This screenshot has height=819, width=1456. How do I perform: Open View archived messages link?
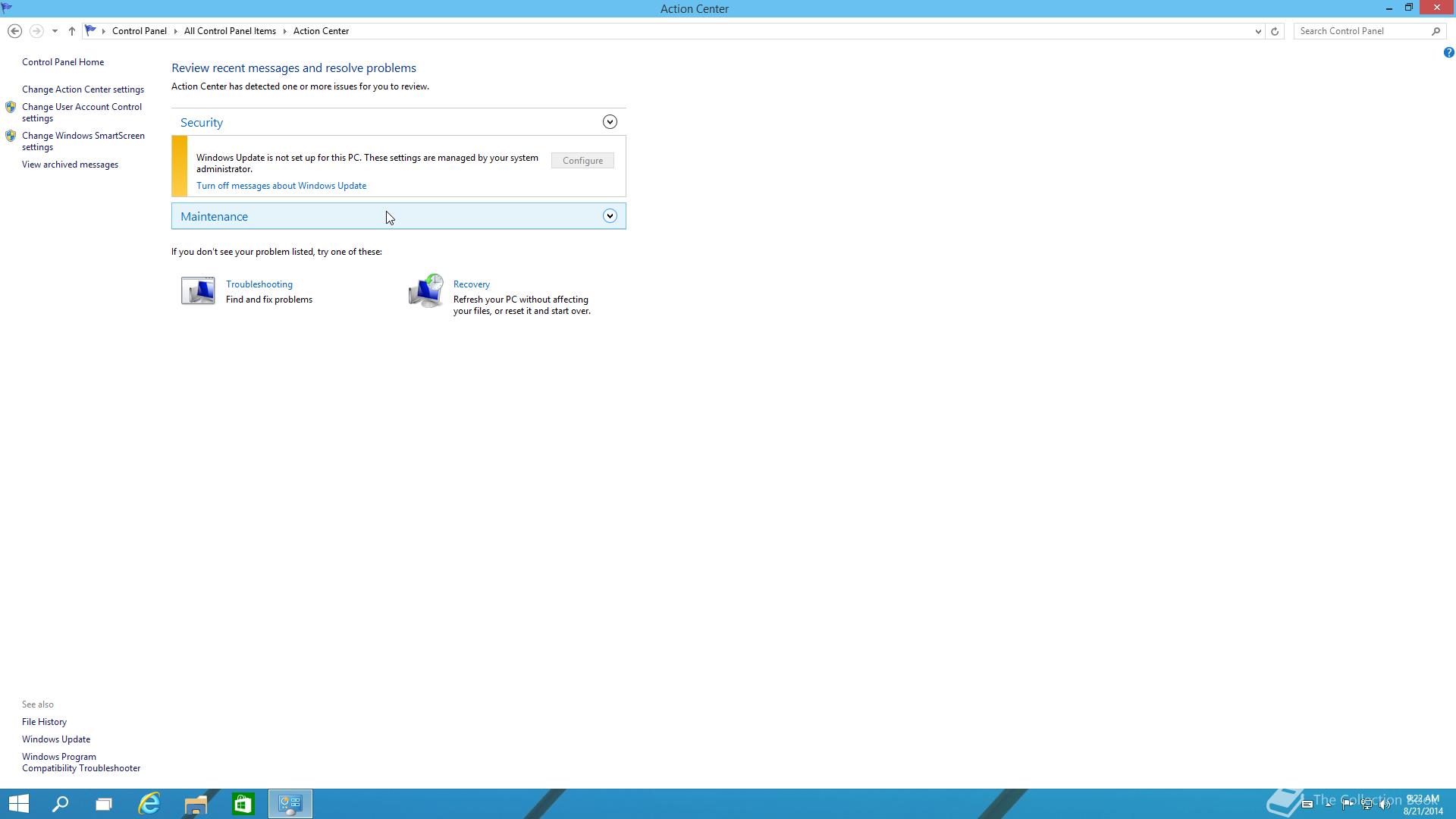tap(70, 165)
